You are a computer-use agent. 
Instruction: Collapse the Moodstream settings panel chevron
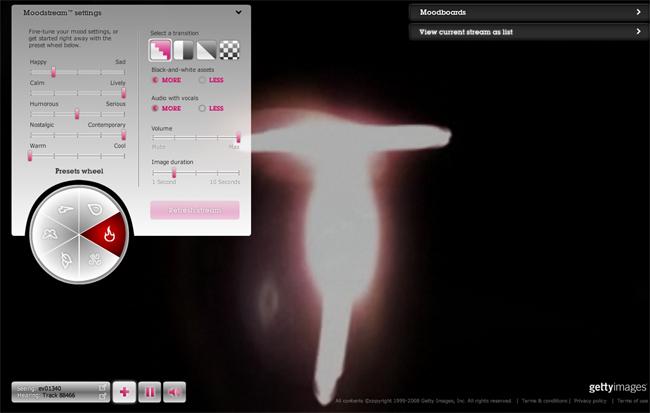[x=238, y=12]
